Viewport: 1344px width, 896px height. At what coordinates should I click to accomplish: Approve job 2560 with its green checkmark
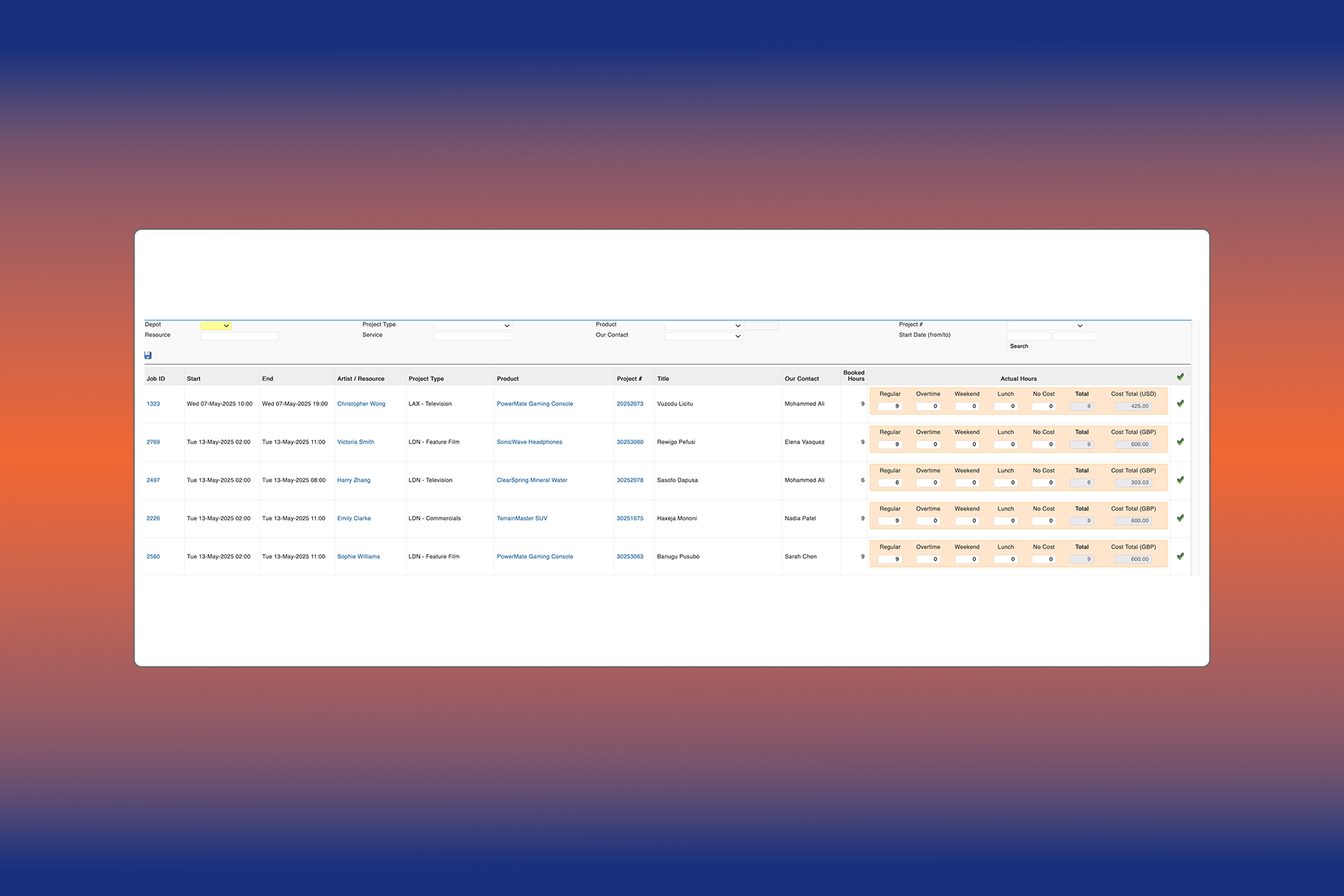(1180, 556)
